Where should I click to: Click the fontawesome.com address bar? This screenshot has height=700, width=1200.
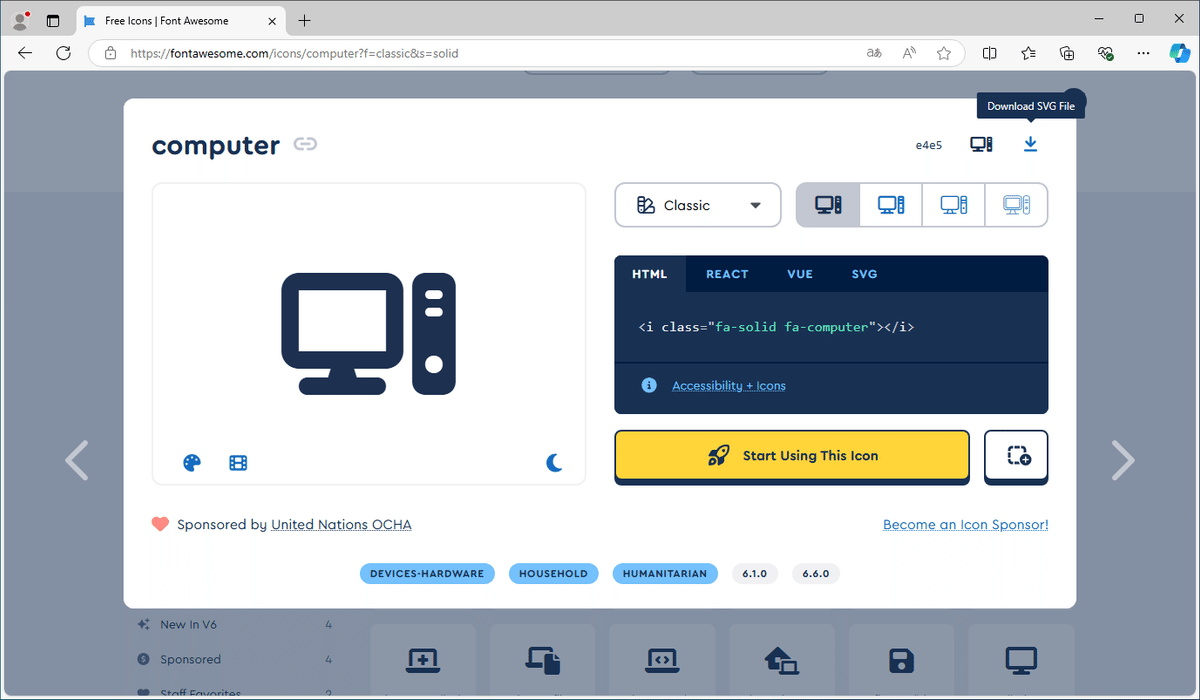click(x=480, y=53)
